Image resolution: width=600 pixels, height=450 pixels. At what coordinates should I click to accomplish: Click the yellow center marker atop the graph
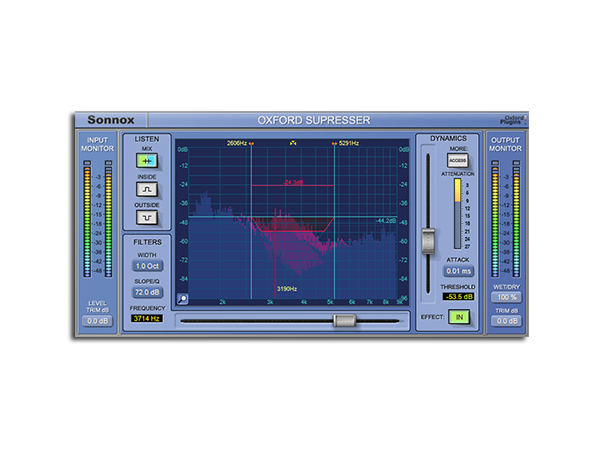tap(293, 143)
